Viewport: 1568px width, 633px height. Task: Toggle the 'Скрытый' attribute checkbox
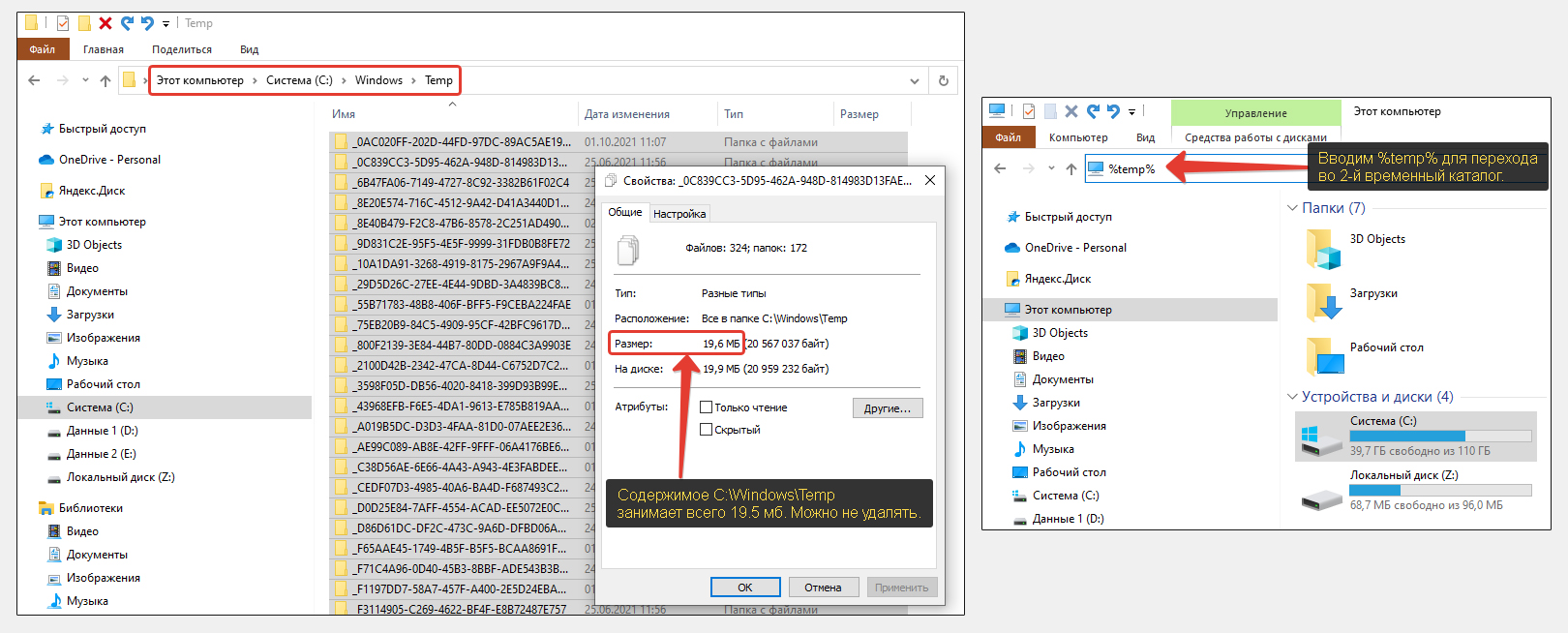pyautogui.click(x=707, y=430)
